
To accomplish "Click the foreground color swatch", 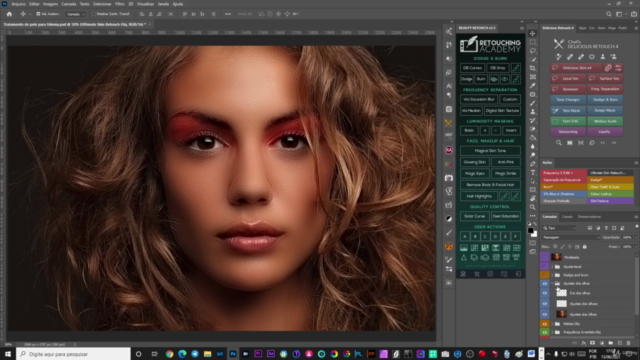I will point(531,230).
